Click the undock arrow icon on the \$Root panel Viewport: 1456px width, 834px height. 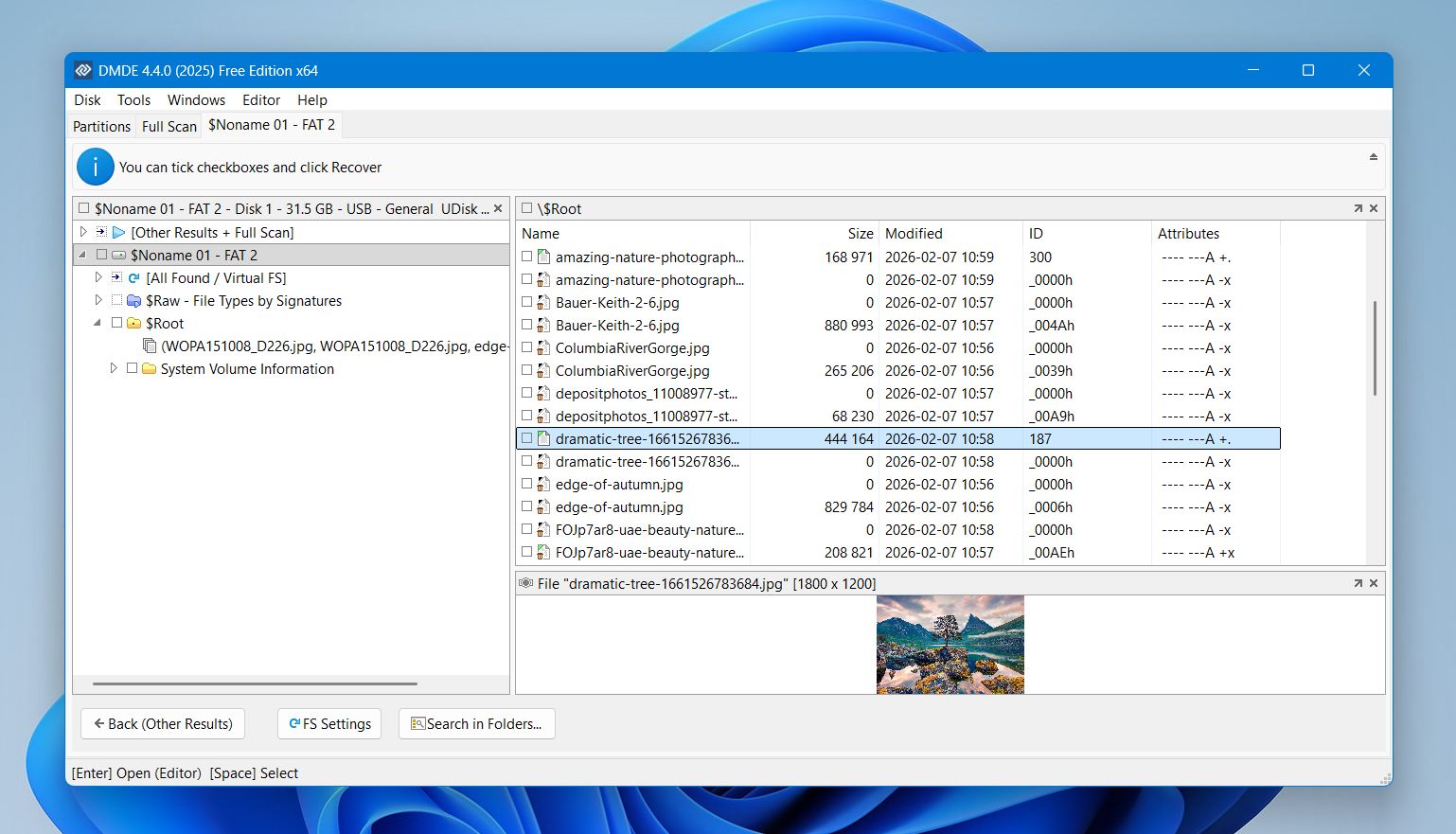click(1358, 207)
